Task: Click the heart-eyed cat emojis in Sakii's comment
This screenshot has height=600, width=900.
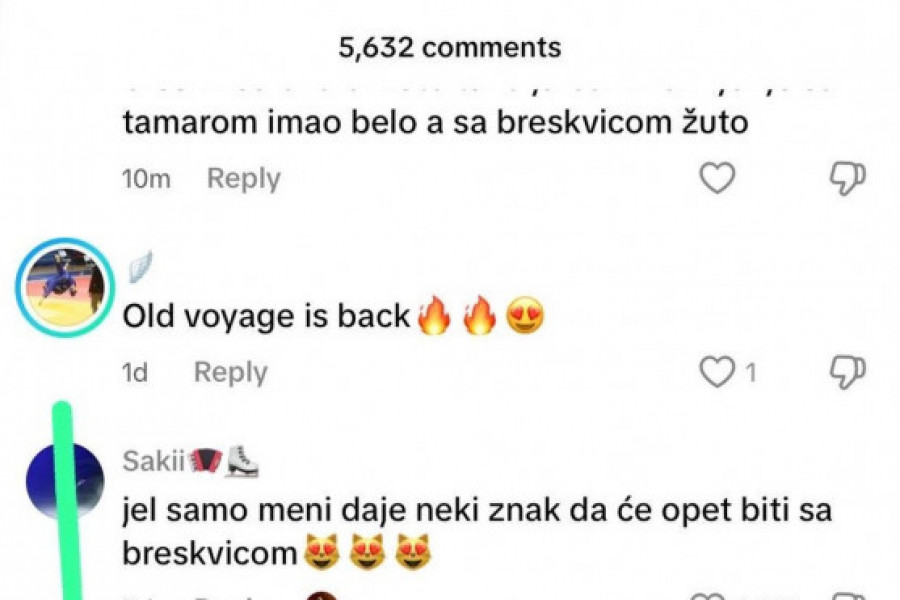Action: [x=367, y=552]
